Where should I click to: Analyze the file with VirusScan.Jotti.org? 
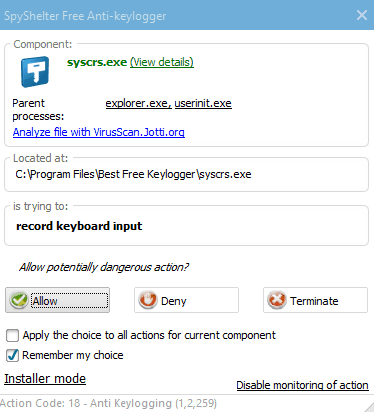click(99, 132)
